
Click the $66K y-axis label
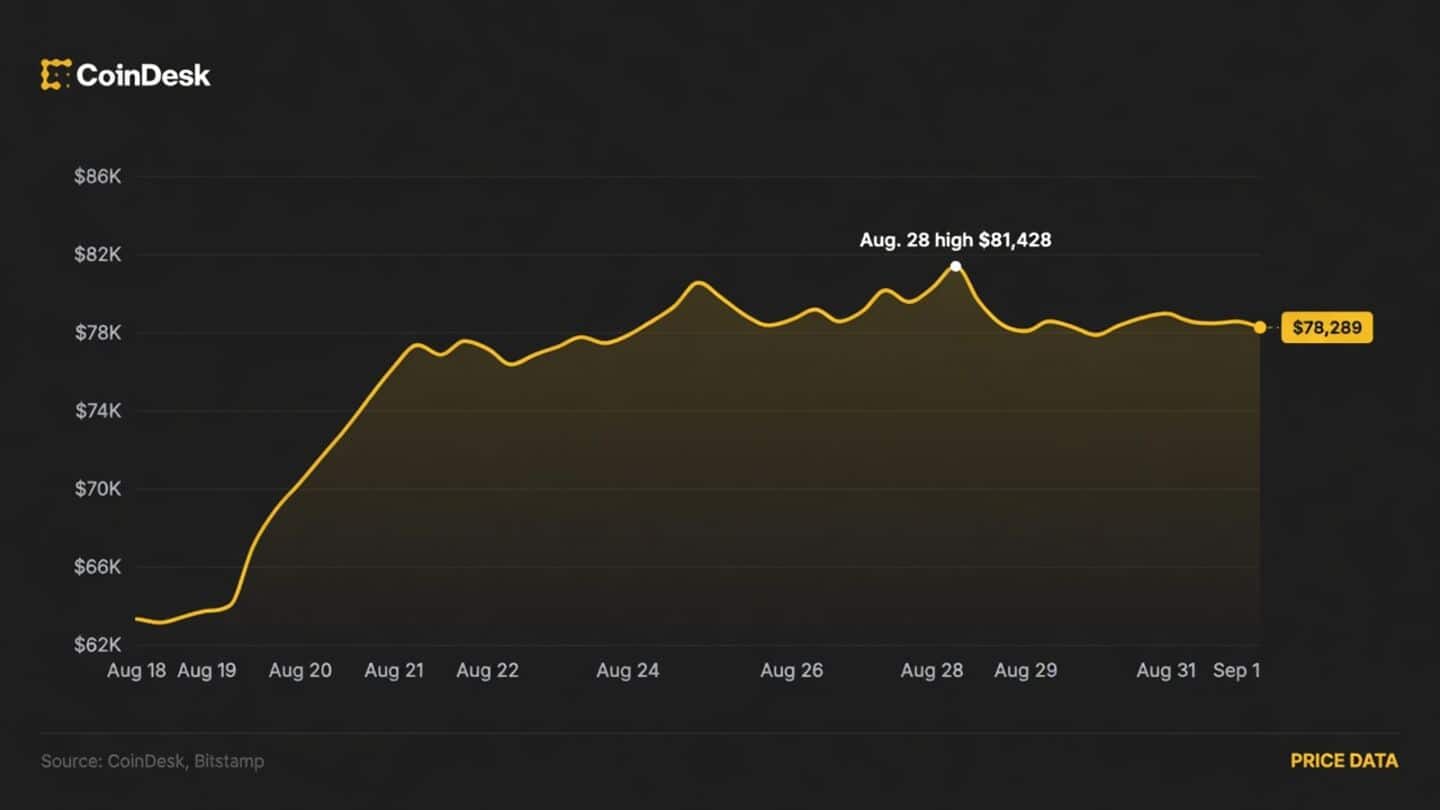click(x=97, y=567)
